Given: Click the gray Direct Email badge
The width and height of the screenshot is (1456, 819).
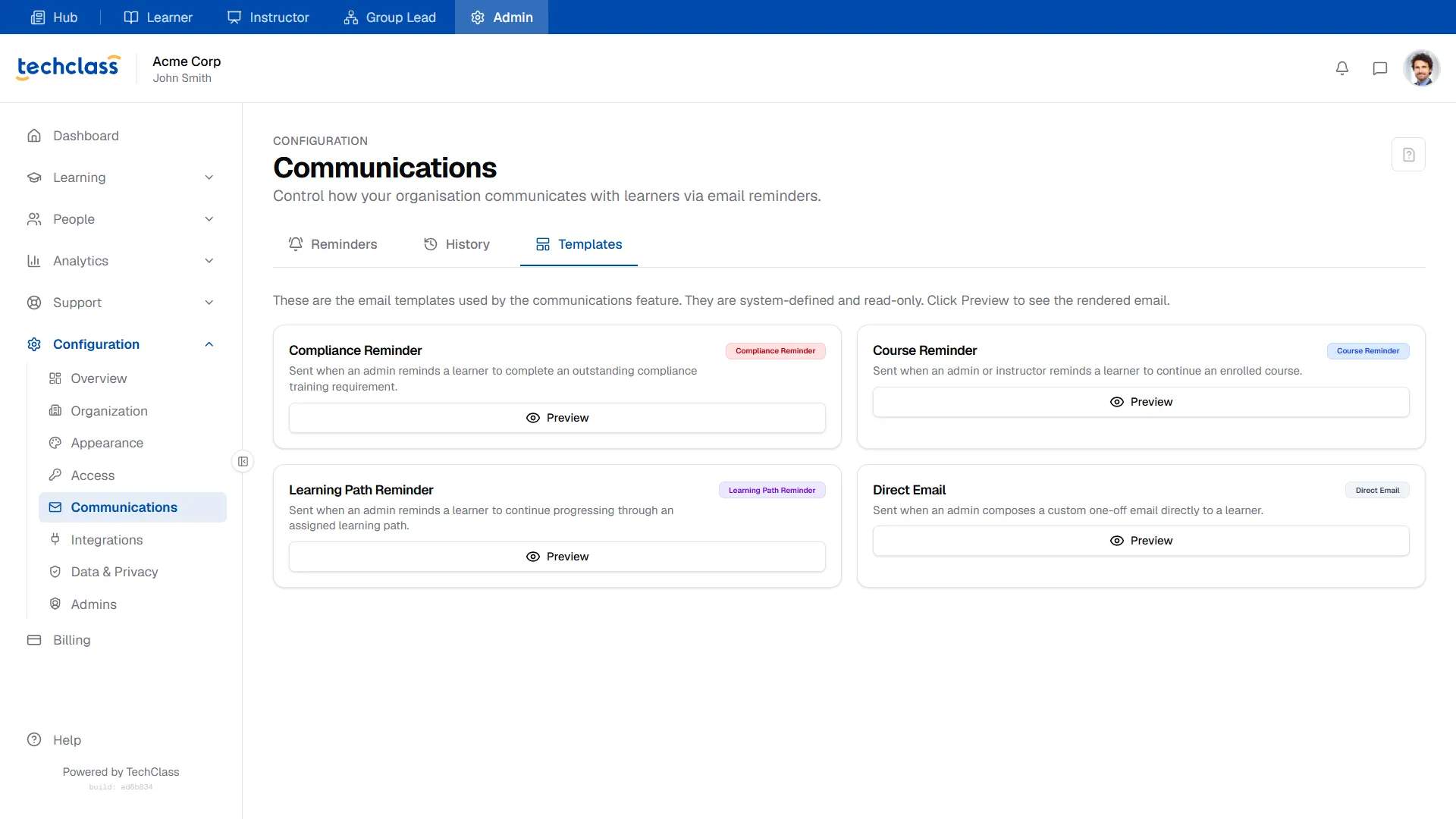Looking at the screenshot, I should (1377, 491).
